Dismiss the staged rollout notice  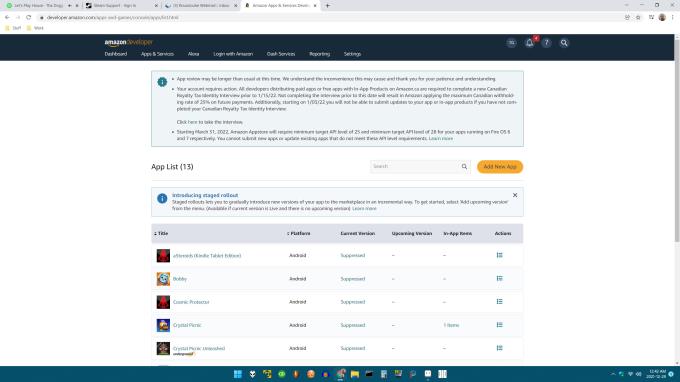click(x=515, y=195)
